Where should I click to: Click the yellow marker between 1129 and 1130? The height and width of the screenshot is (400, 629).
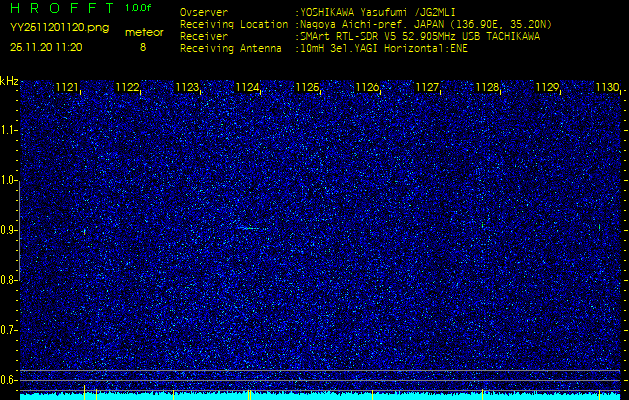[599, 395]
